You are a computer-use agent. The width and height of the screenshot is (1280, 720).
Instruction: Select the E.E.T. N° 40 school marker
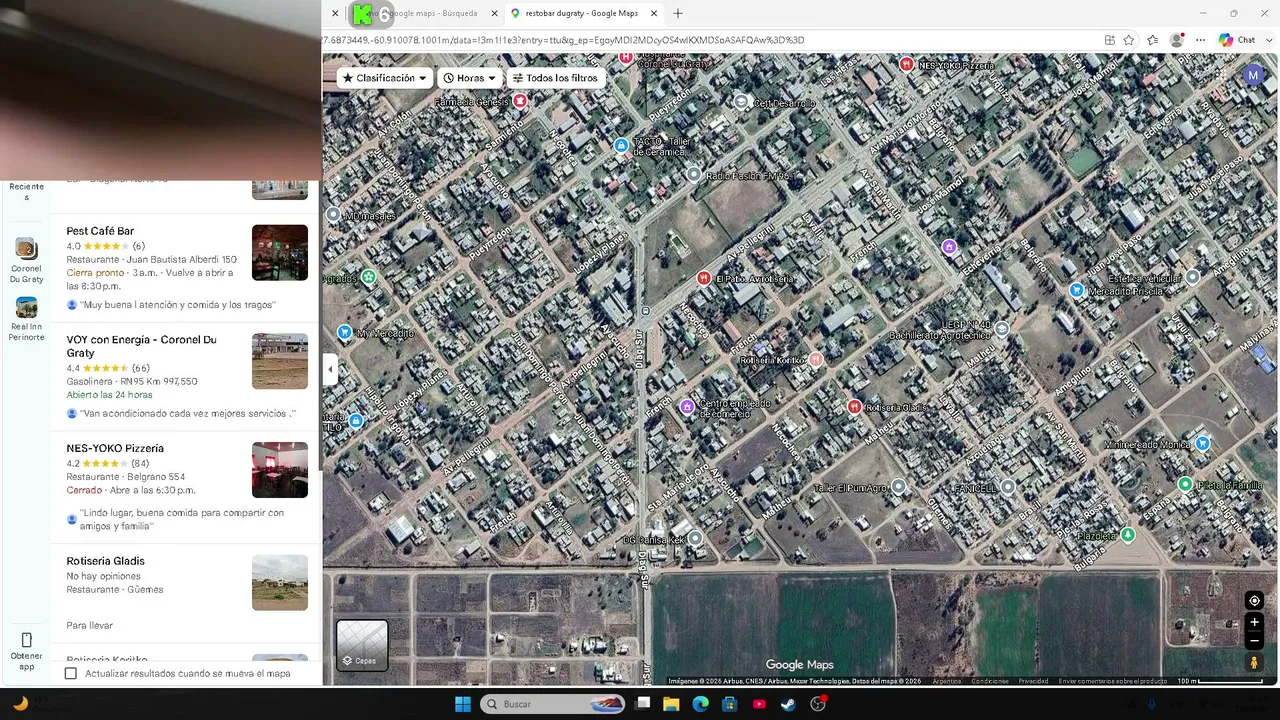point(1002,328)
